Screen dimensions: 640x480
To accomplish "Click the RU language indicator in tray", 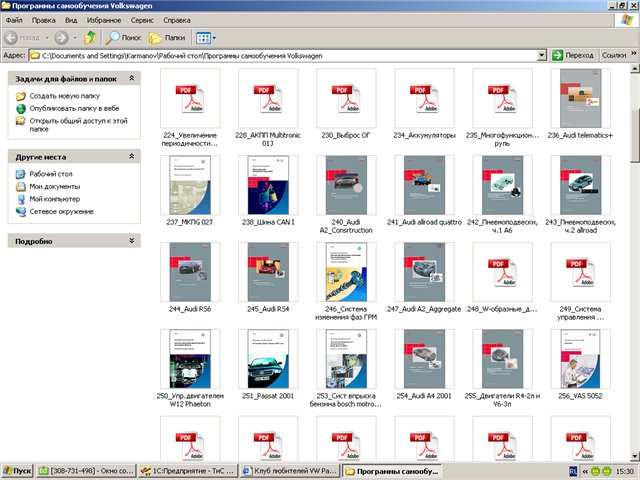I will (x=573, y=471).
